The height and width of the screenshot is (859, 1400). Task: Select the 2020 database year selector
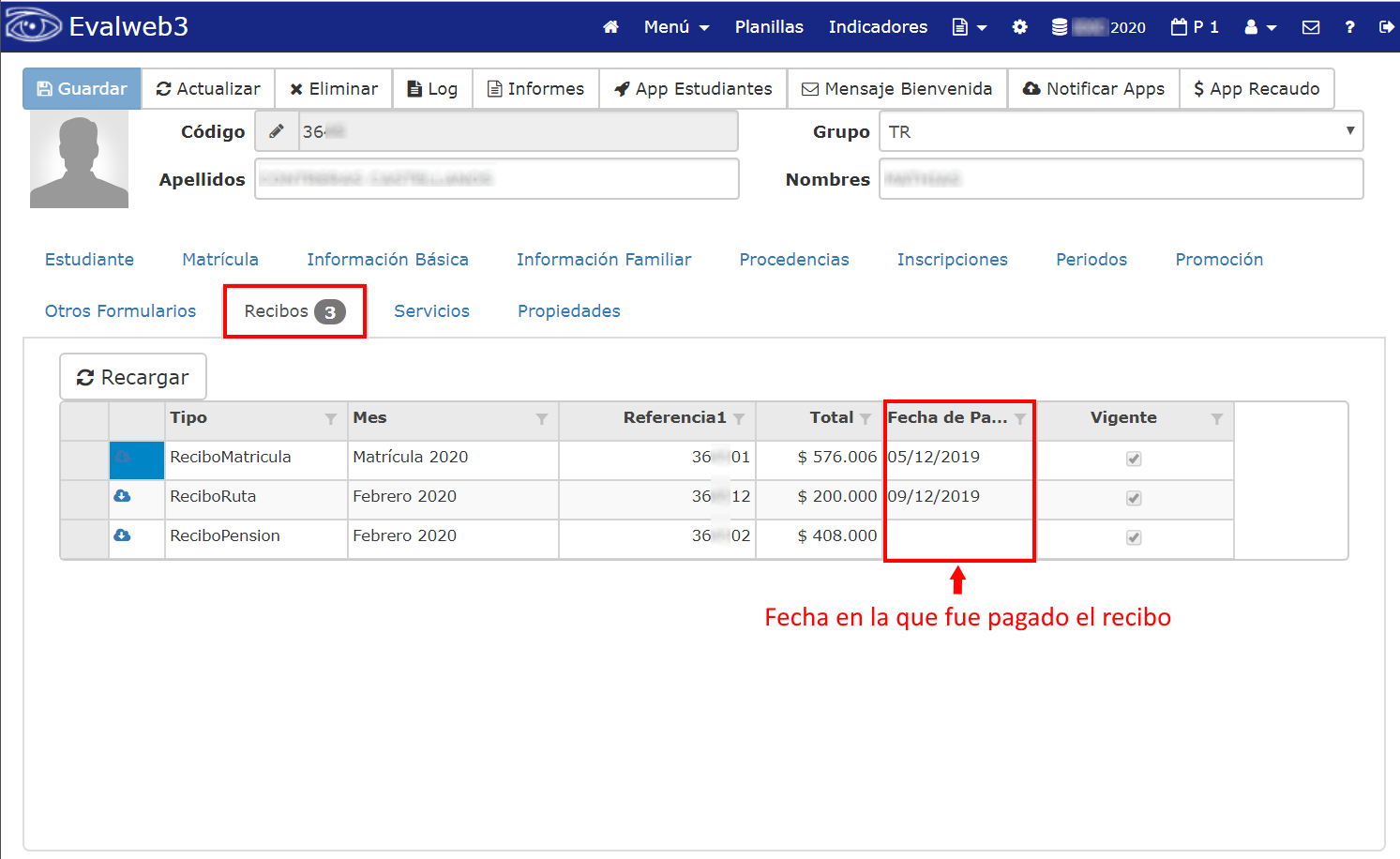tap(1099, 27)
